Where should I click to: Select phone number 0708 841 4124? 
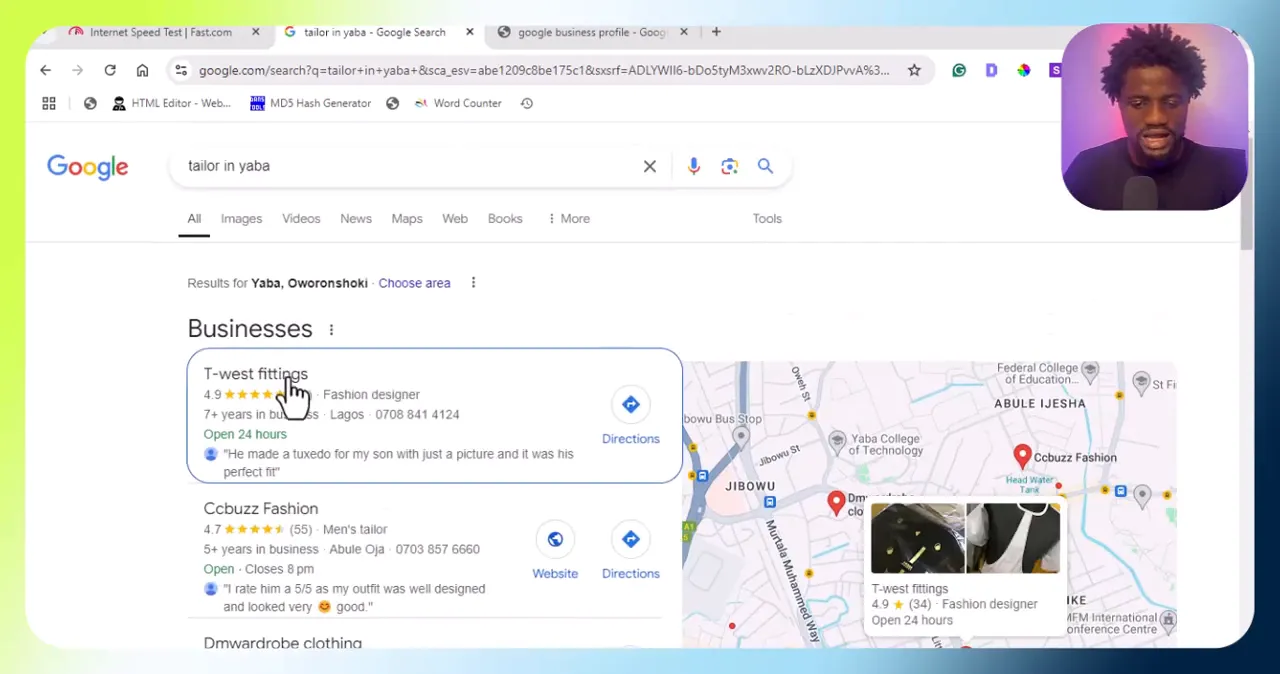click(417, 414)
